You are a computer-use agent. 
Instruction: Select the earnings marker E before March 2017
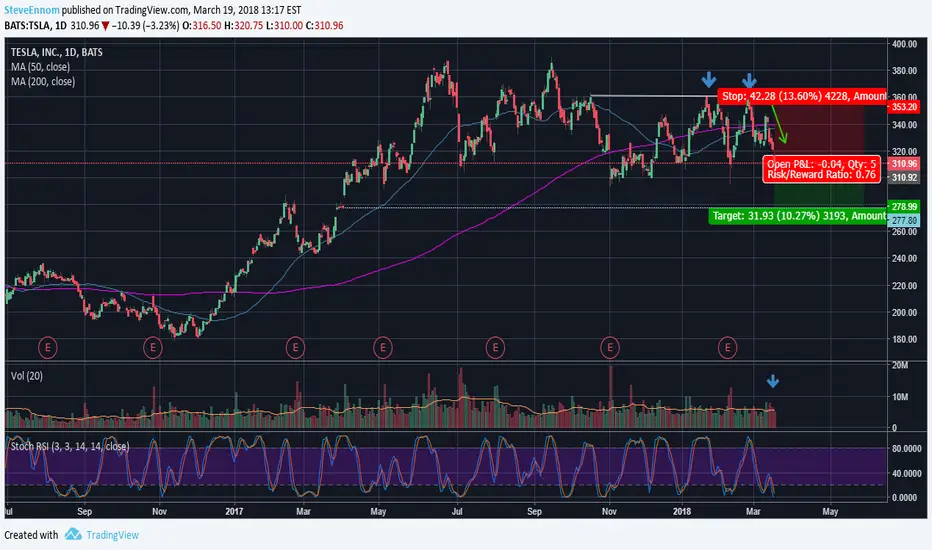click(295, 347)
